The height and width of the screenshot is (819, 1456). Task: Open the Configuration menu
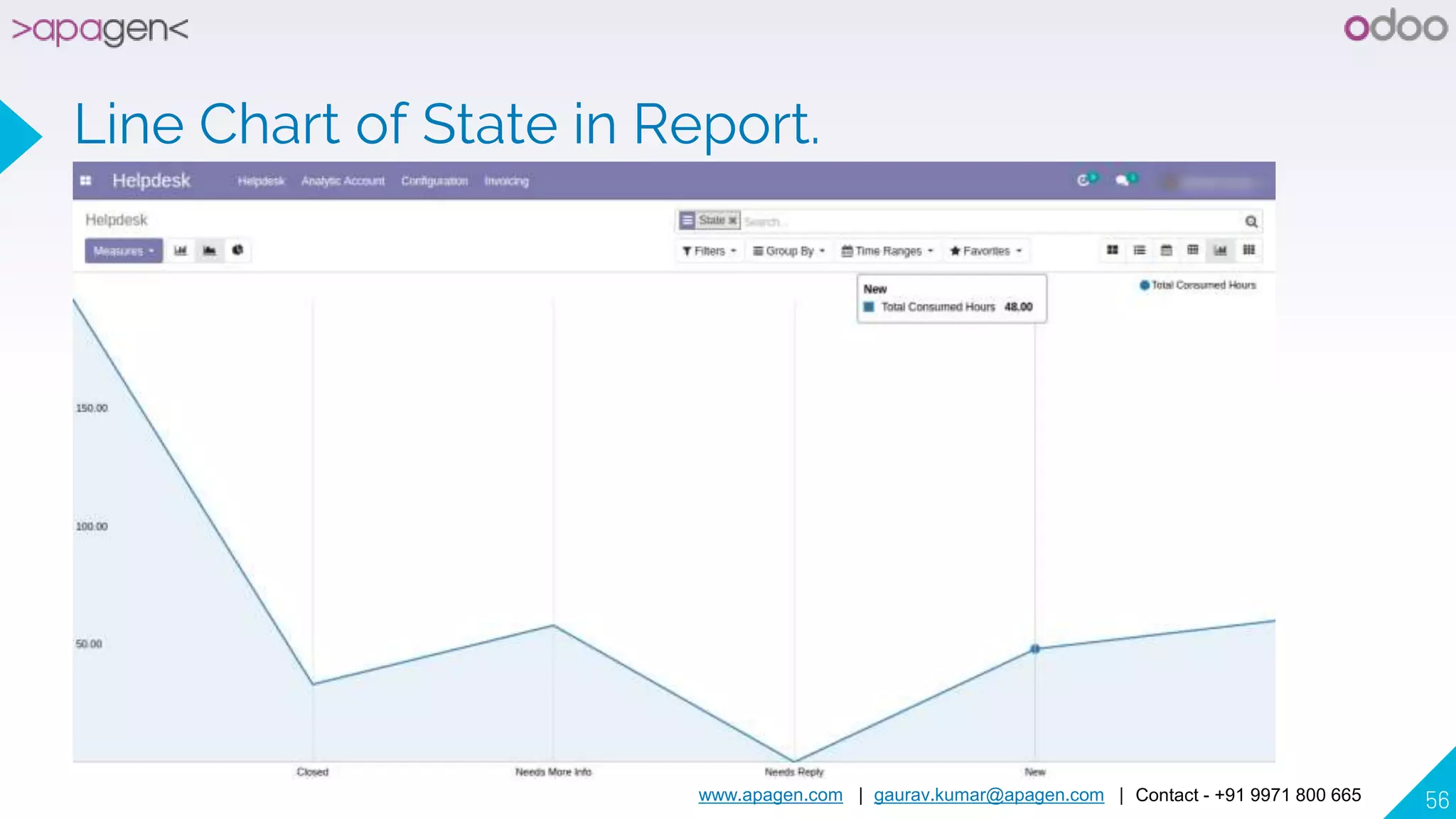[434, 181]
